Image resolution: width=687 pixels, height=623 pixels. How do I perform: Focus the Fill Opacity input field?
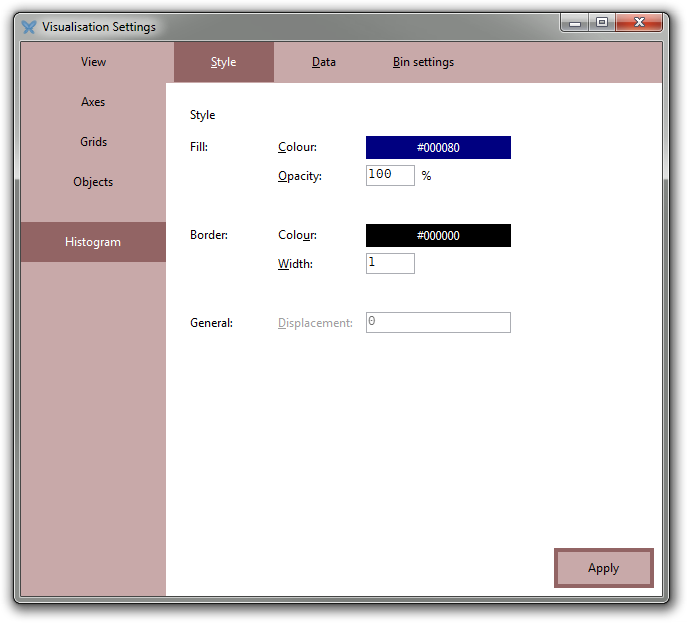(x=390, y=175)
